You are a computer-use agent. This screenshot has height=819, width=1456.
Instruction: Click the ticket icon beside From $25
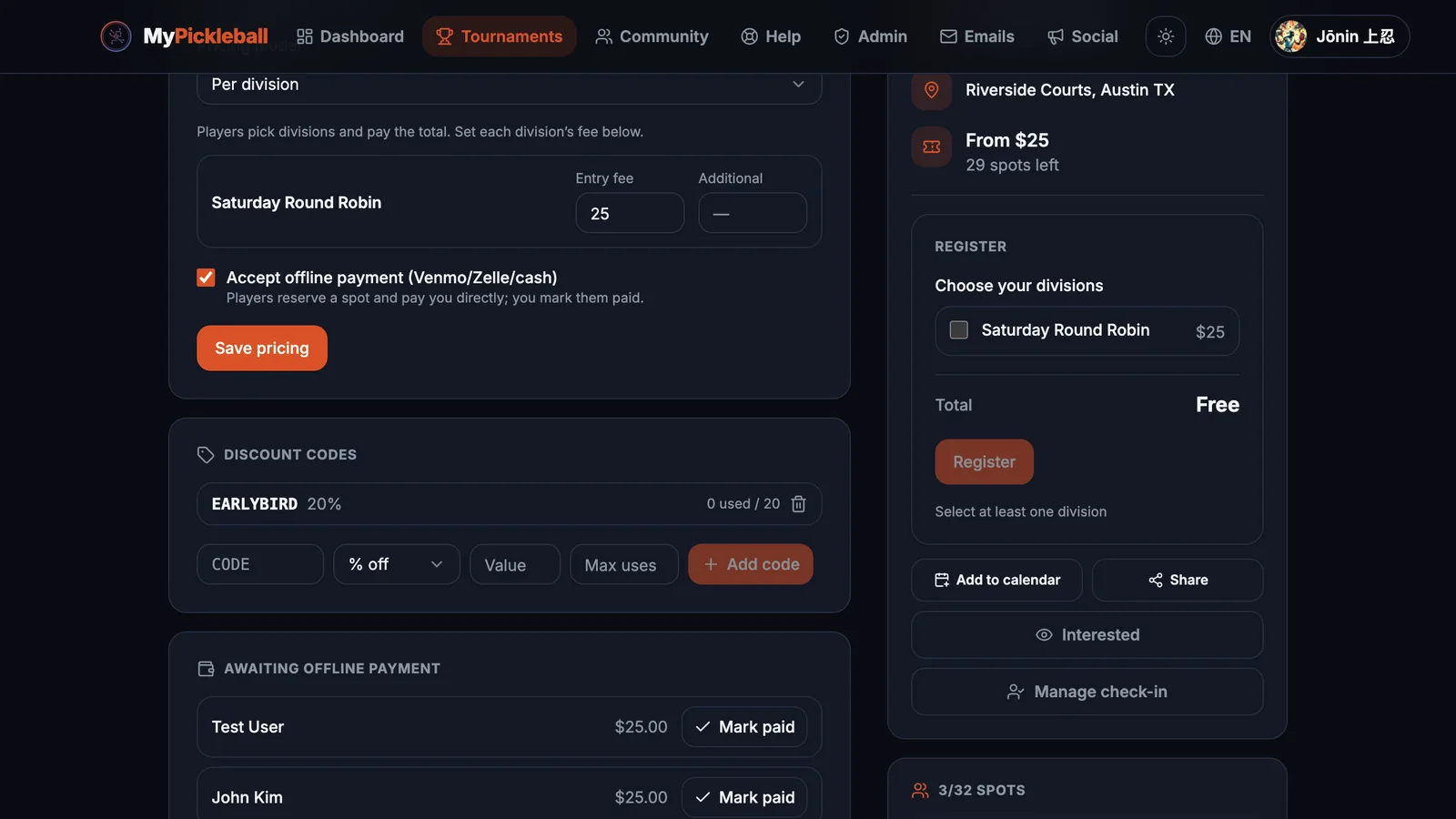(931, 147)
